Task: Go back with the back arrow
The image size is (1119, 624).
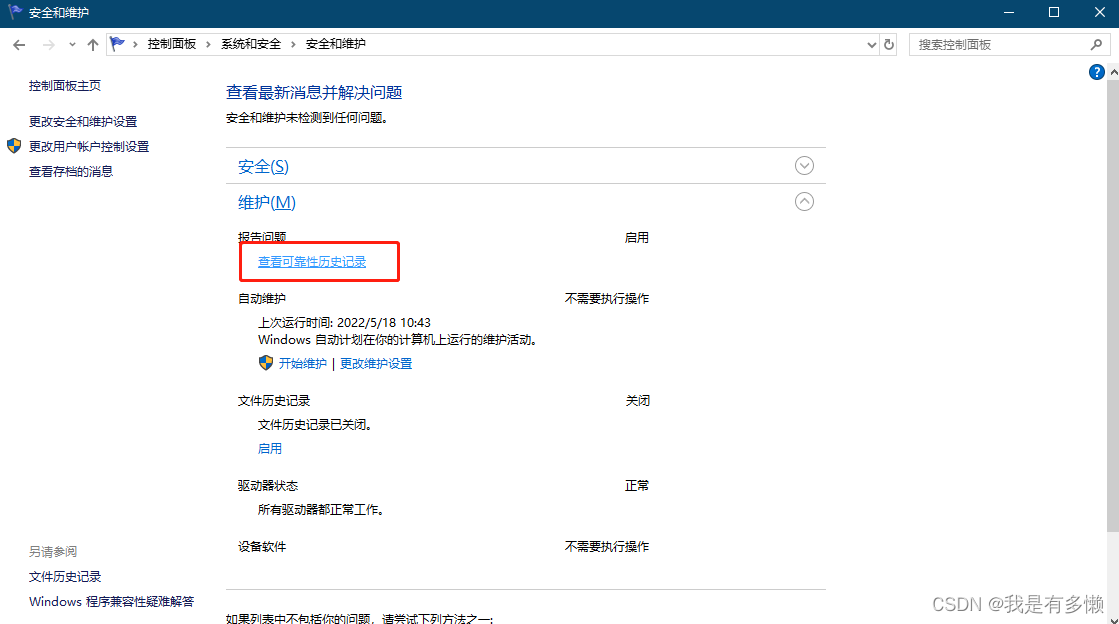Action: point(19,45)
